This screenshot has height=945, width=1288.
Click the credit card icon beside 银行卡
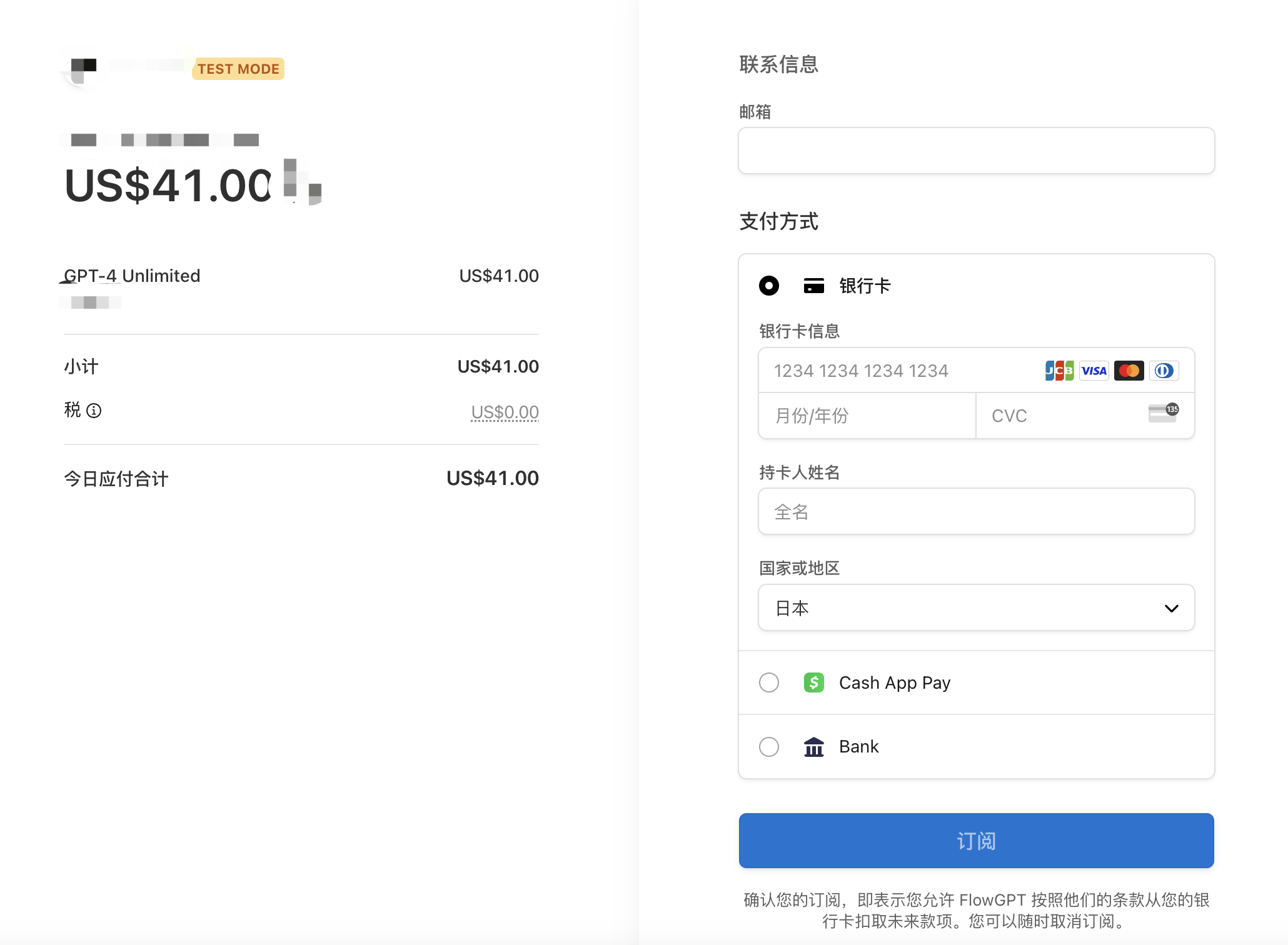point(813,286)
